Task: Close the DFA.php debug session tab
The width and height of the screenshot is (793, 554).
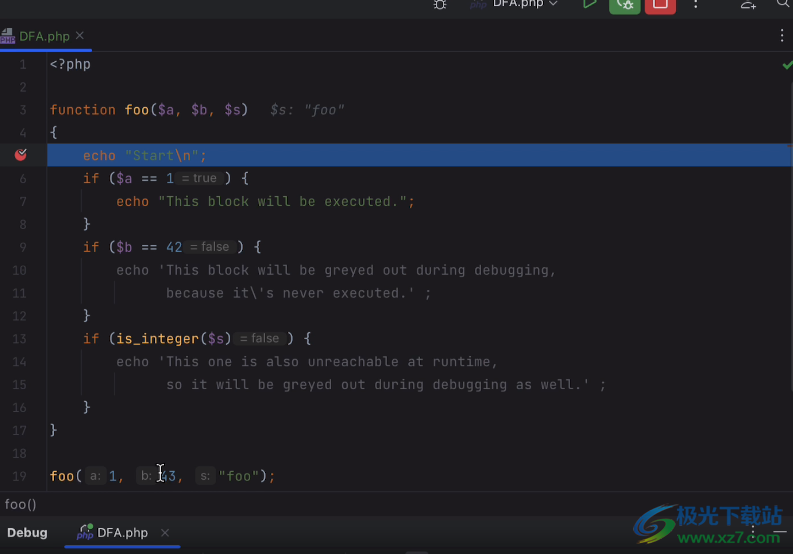Action: pos(165,533)
